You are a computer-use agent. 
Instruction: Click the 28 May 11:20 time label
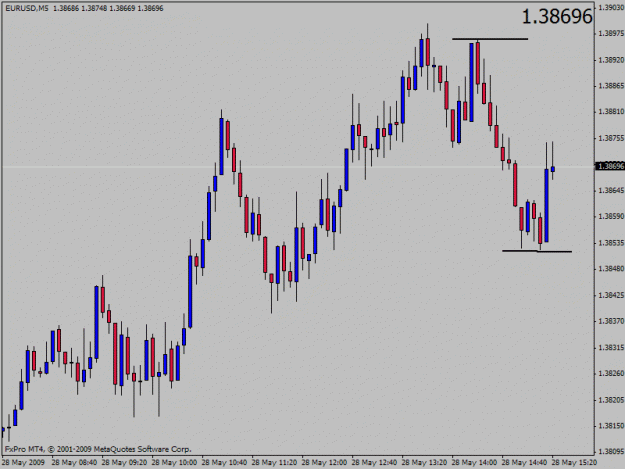[x=274, y=463]
